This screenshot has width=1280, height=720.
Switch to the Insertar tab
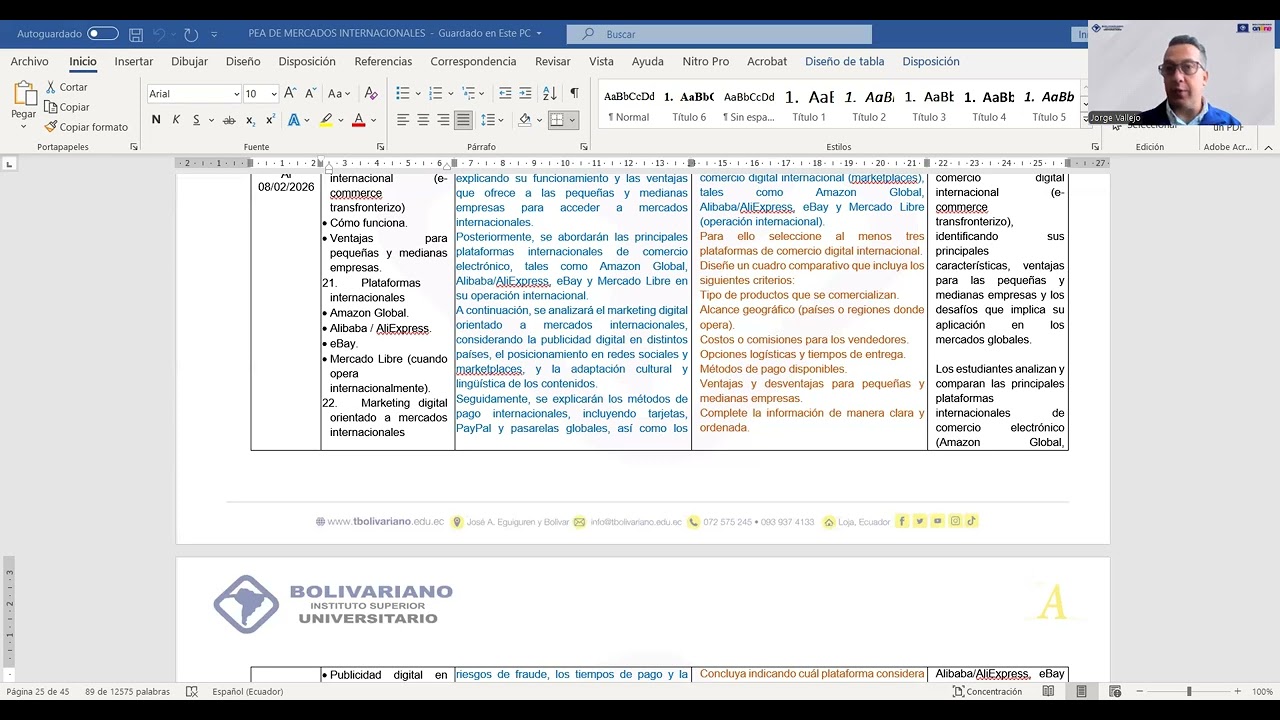134,61
